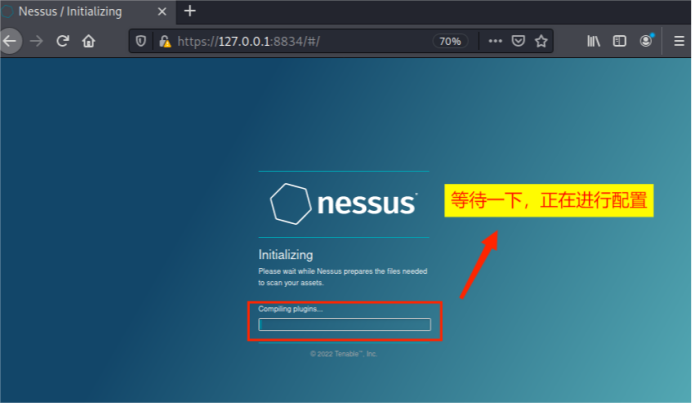Go back to previous page

tap(10, 41)
